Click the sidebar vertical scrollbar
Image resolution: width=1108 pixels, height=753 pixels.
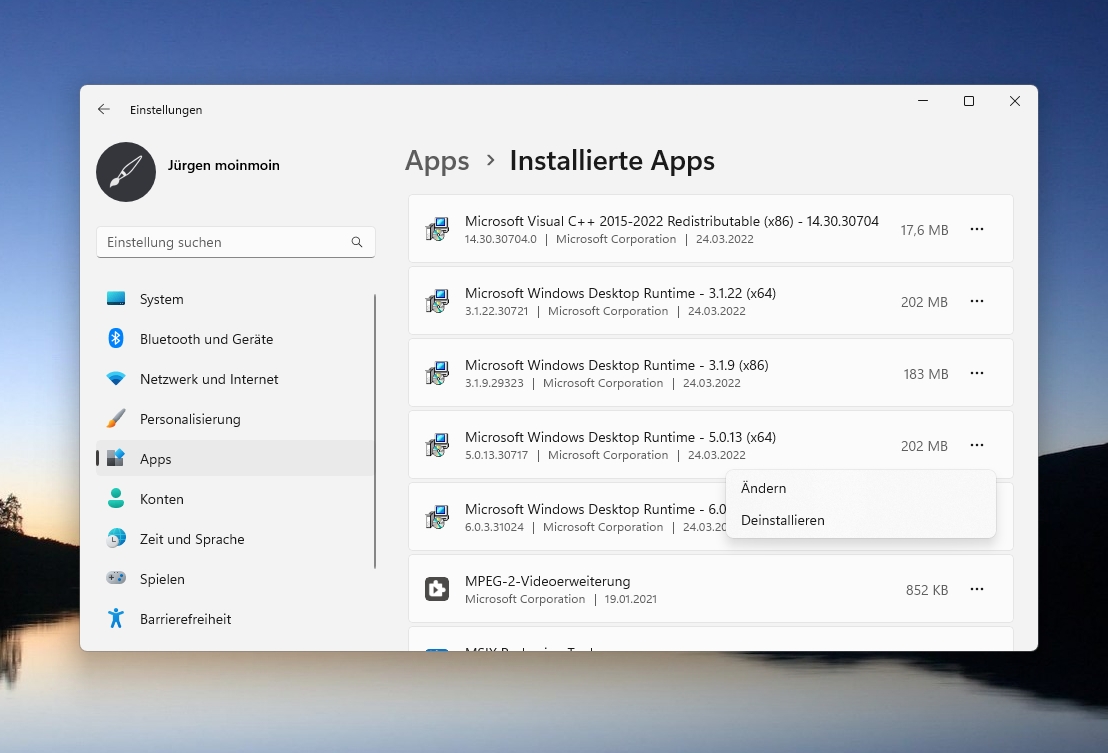375,431
